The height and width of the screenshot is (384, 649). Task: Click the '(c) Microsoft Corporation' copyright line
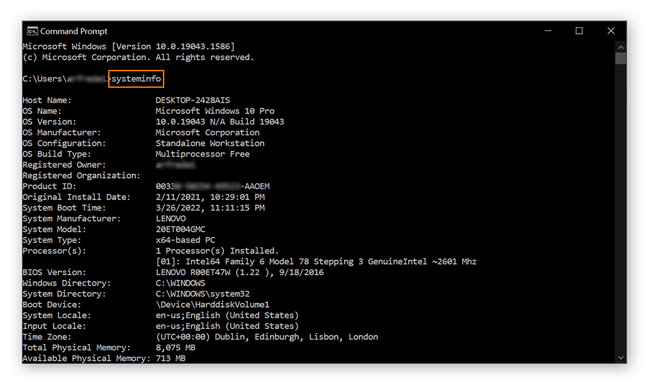pyautogui.click(x=138, y=57)
